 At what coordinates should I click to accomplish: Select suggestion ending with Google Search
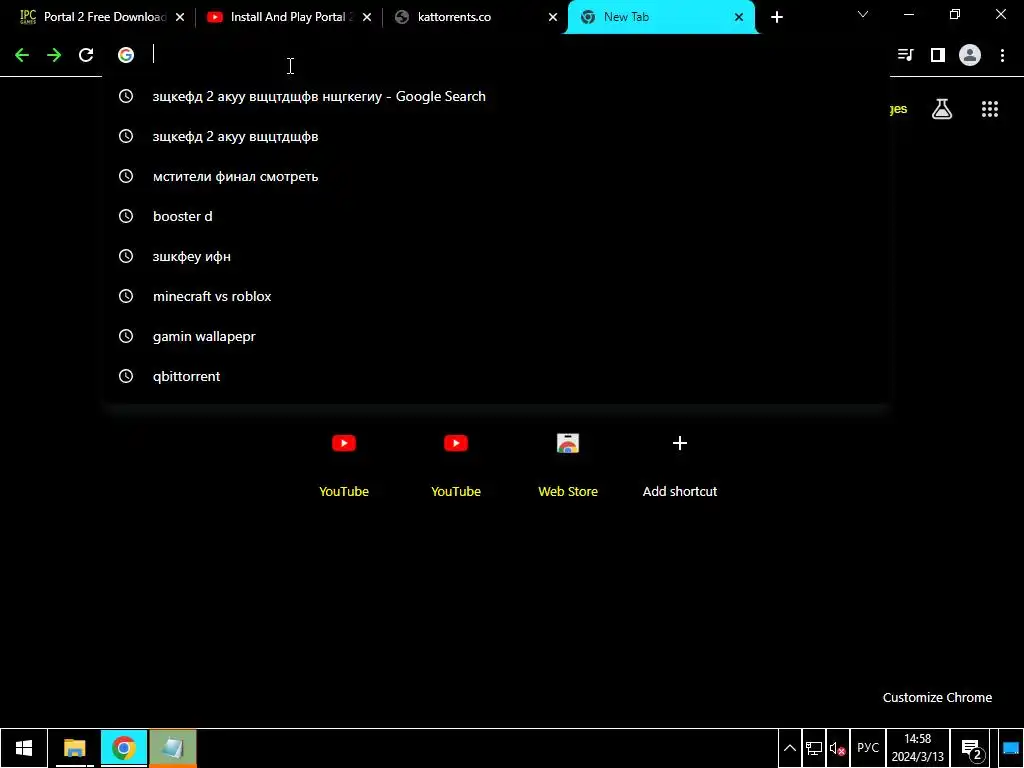click(x=496, y=96)
